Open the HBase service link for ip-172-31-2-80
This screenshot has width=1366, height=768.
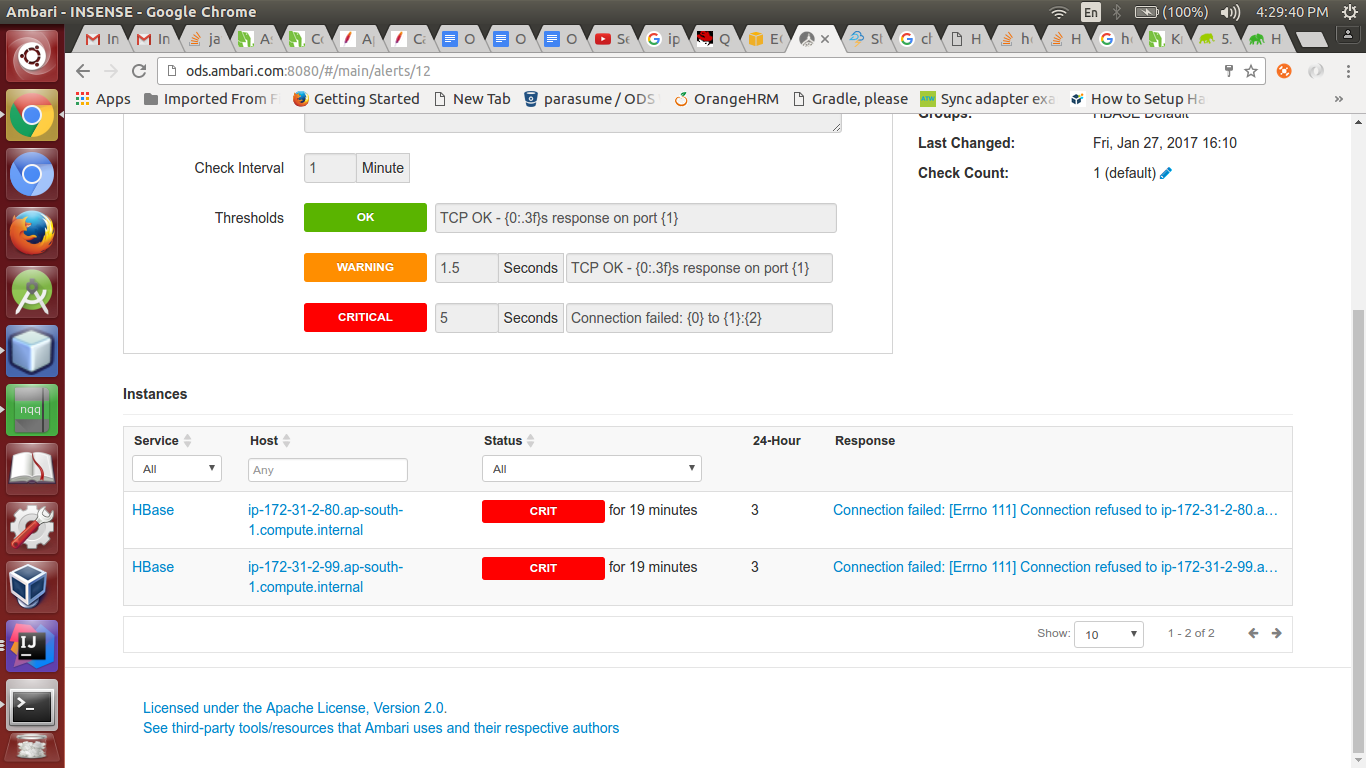[153, 510]
